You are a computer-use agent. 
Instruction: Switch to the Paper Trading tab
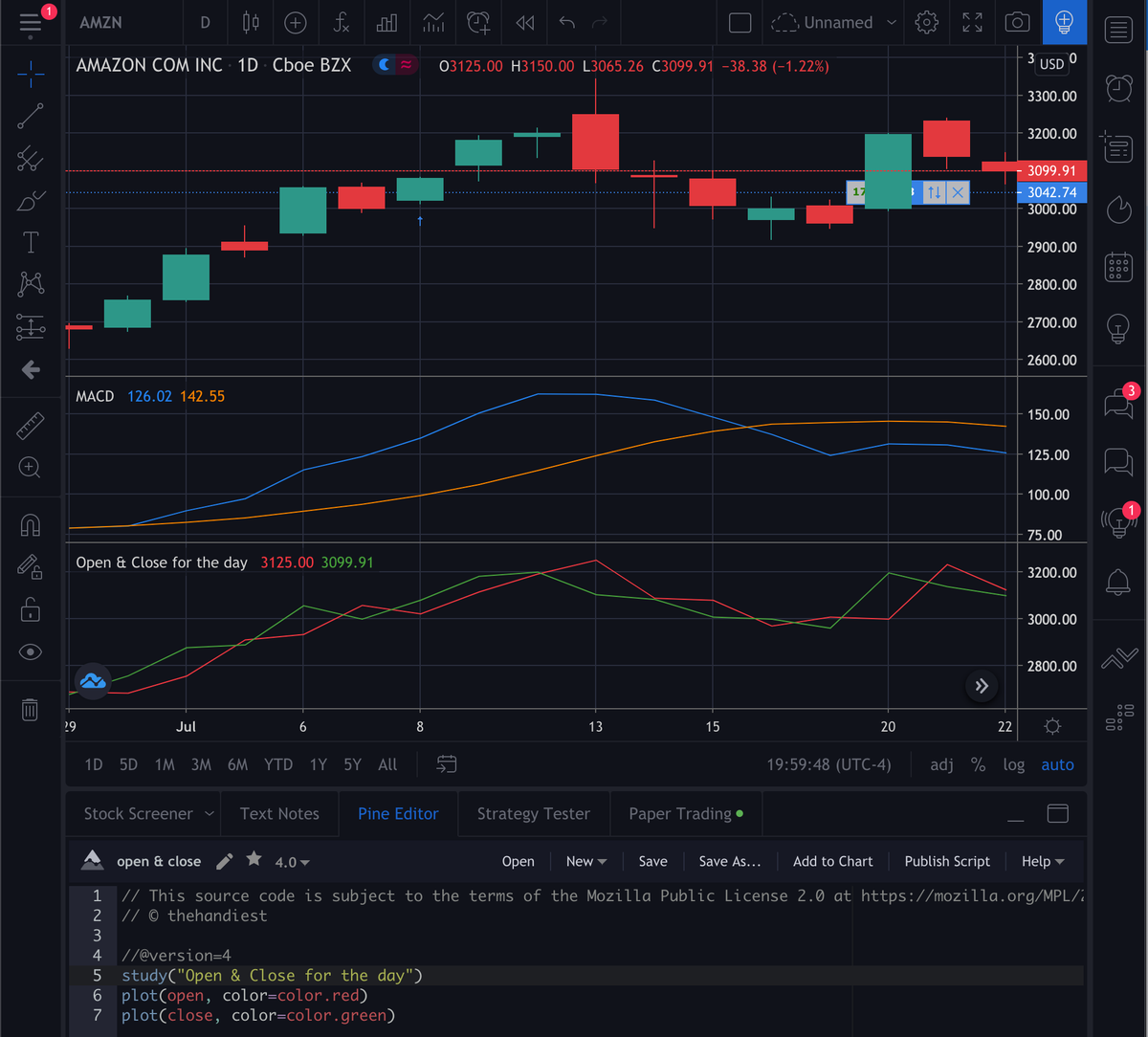pyautogui.click(x=686, y=814)
